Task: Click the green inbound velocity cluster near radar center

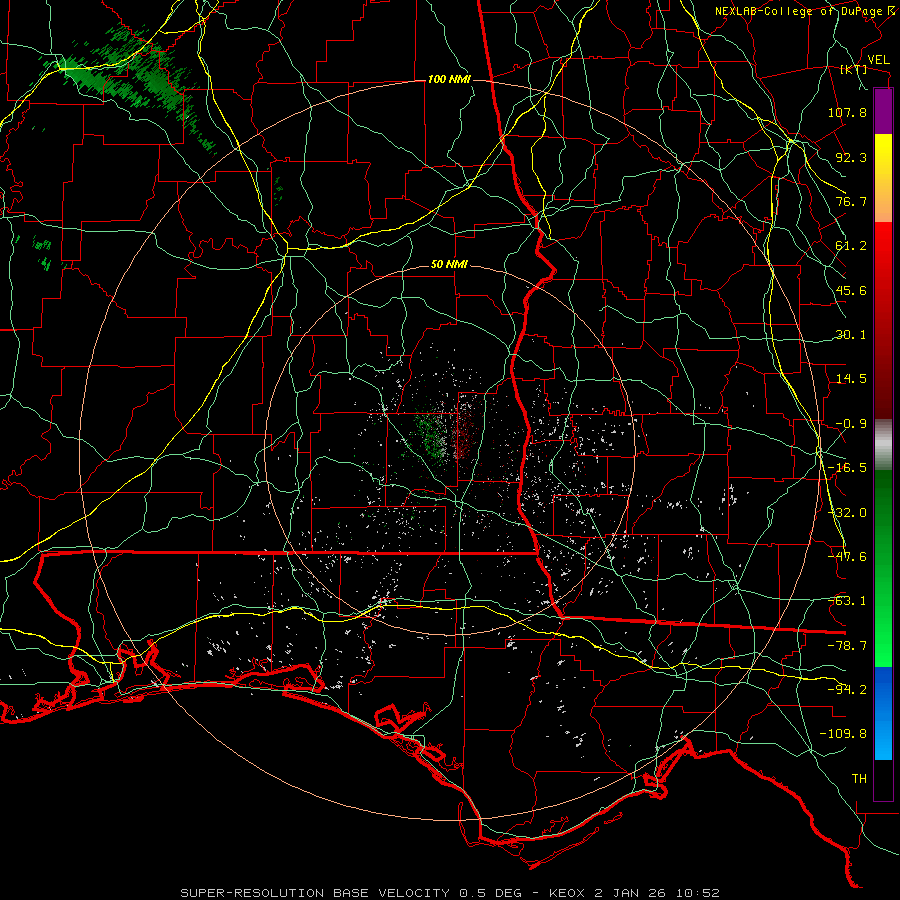Action: (x=430, y=437)
